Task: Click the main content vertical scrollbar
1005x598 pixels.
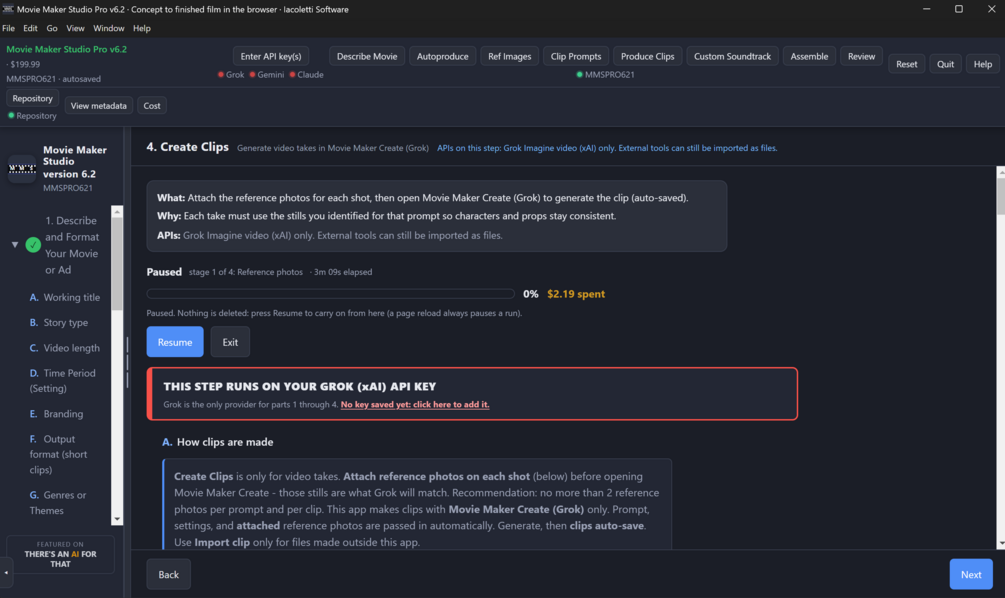Action: (x=1000, y=358)
